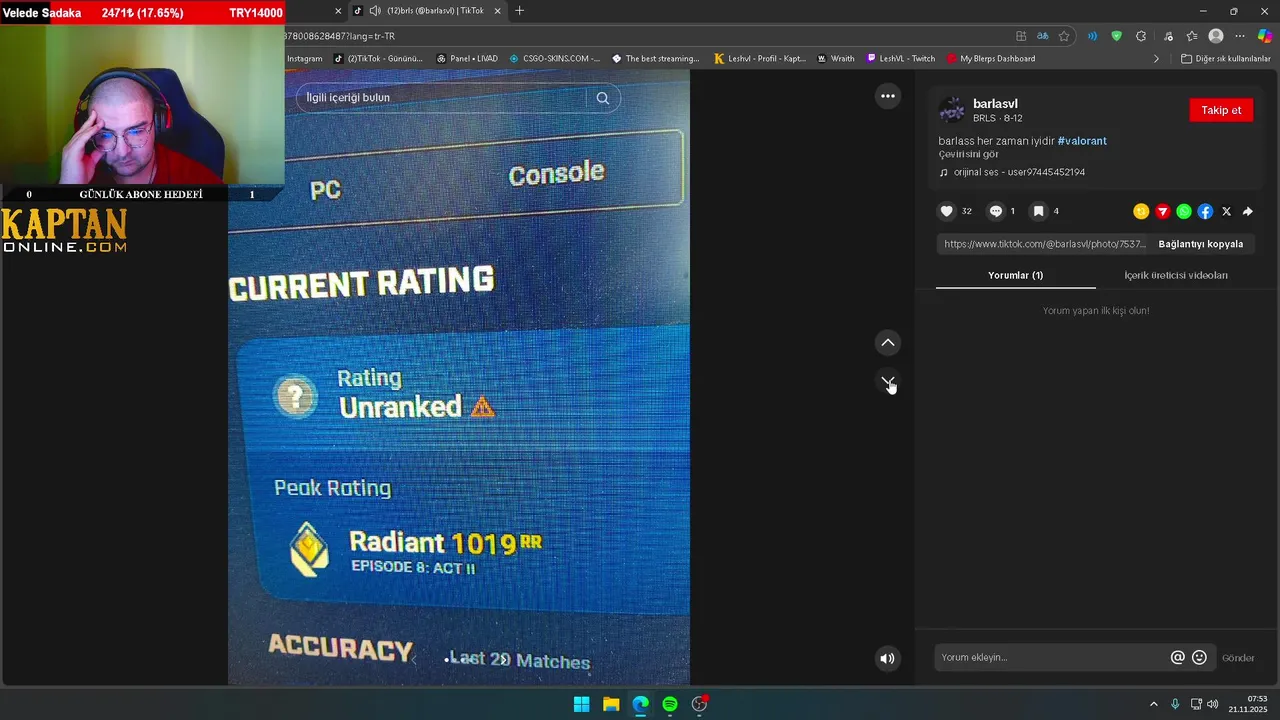The image size is (1280, 720).
Task: Open the CSGO-SKINS.COM bookmark
Action: pos(554,59)
